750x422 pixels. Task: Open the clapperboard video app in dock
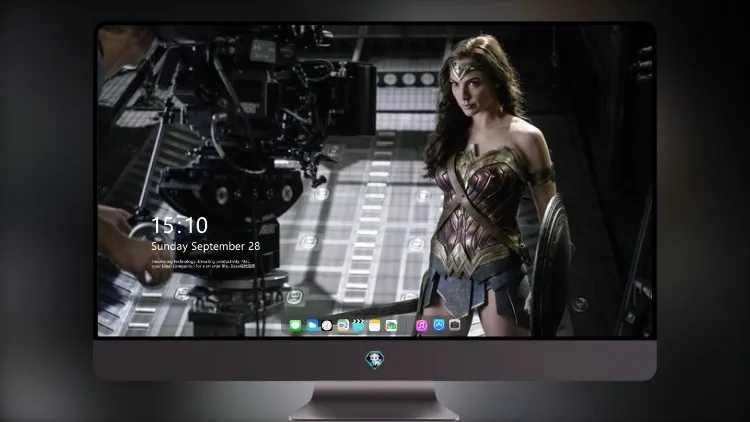click(358, 325)
